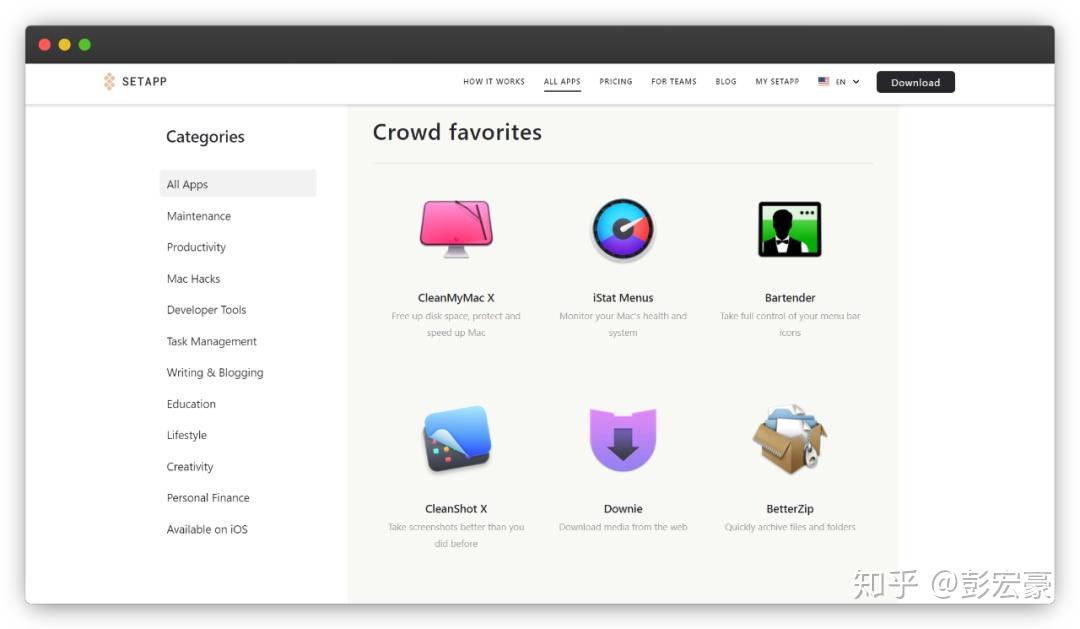This screenshot has width=1080, height=629.
Task: Select the Productivity category
Action: coord(196,247)
